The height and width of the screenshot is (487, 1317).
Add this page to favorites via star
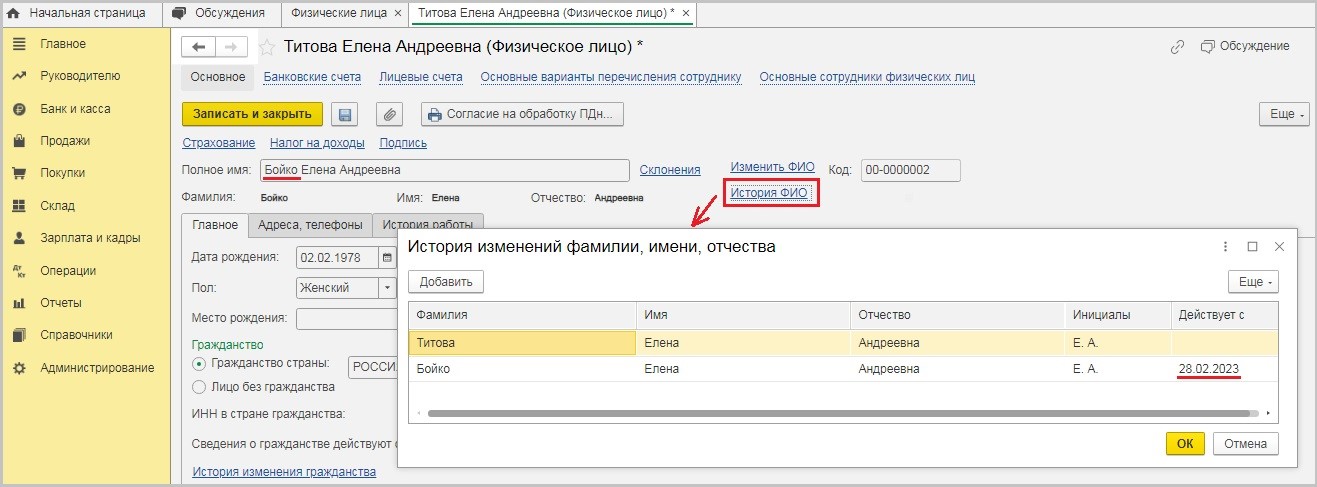pos(267,47)
